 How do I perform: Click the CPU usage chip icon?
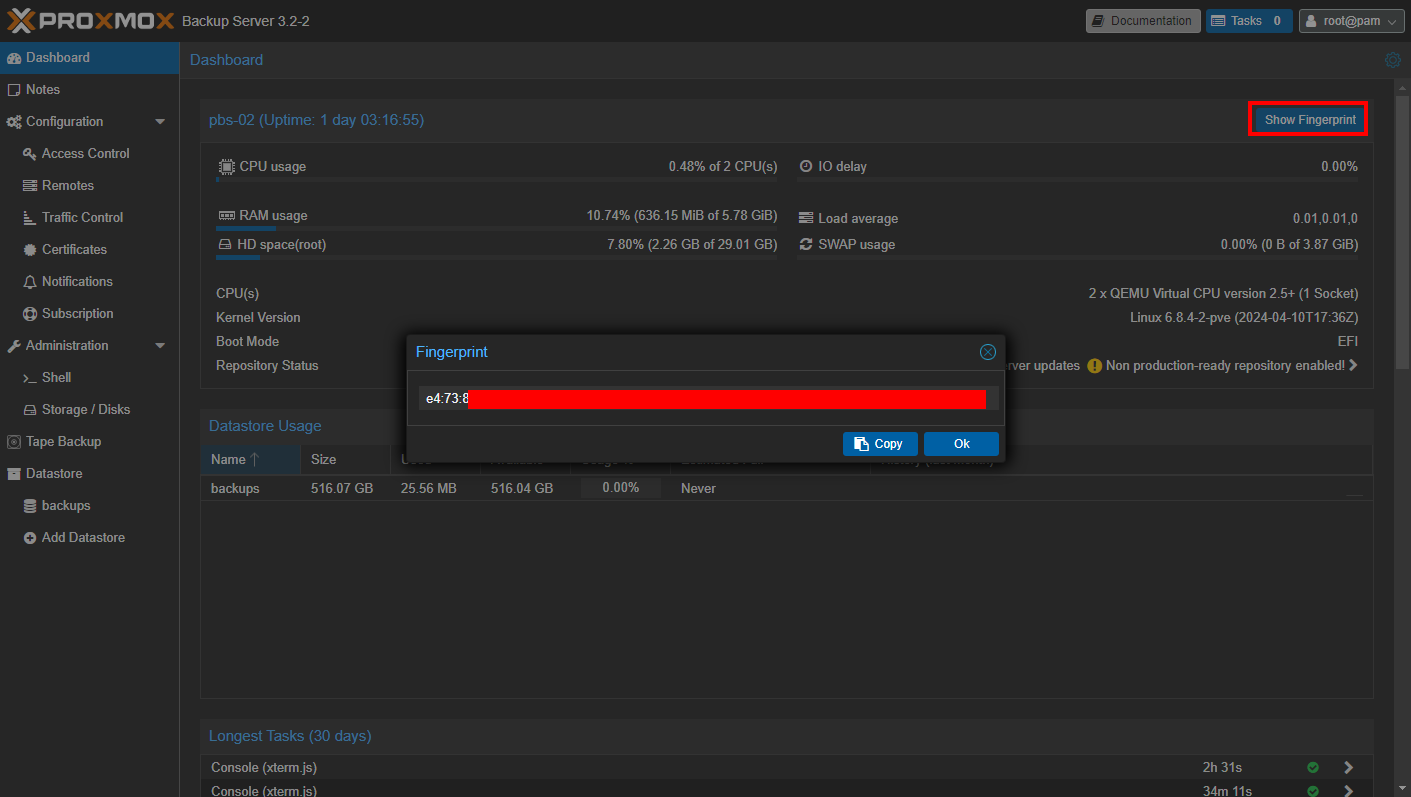226,167
